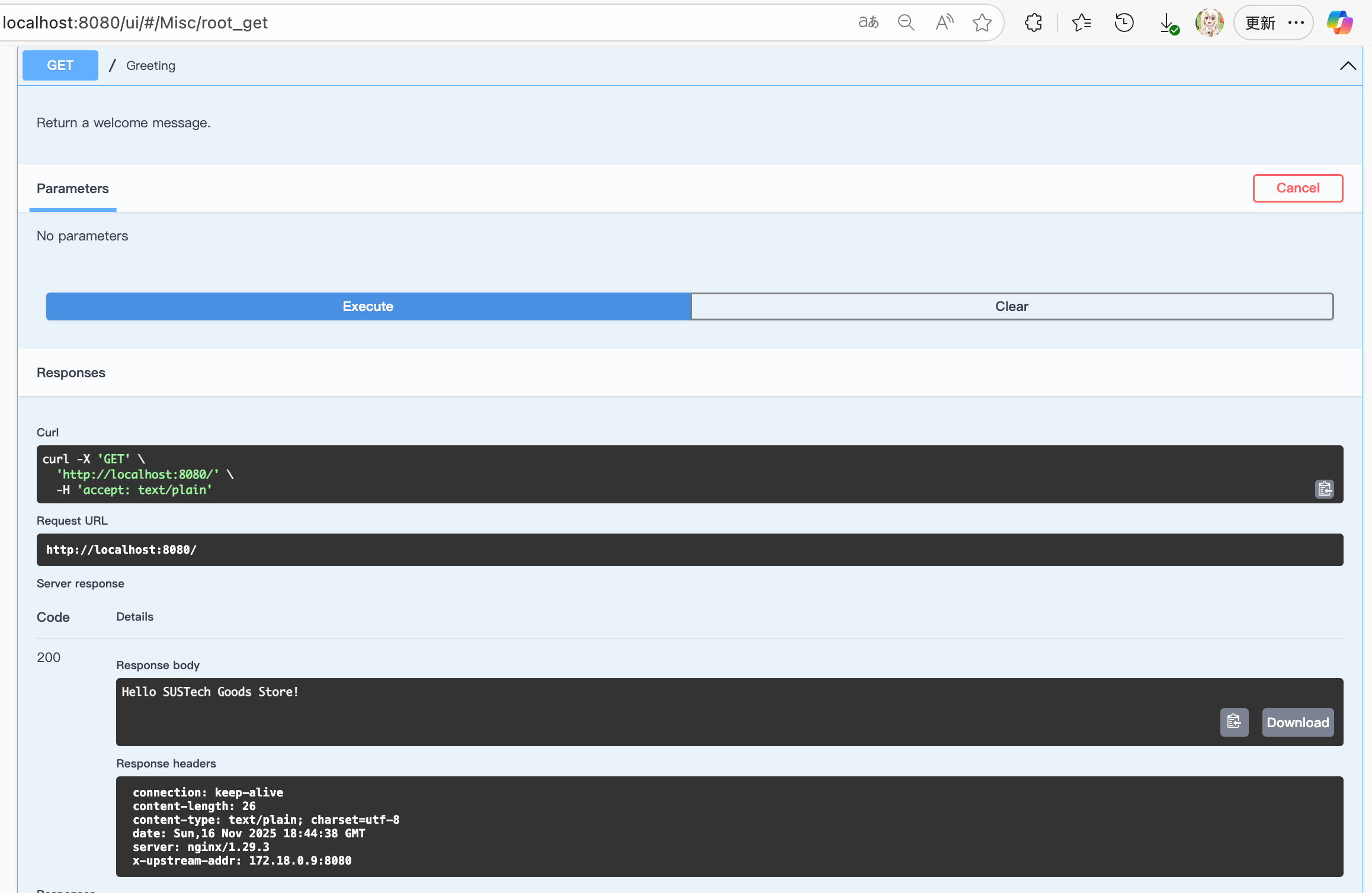The height and width of the screenshot is (893, 1372).
Task: Add page to favorites star icon
Action: 982,23
